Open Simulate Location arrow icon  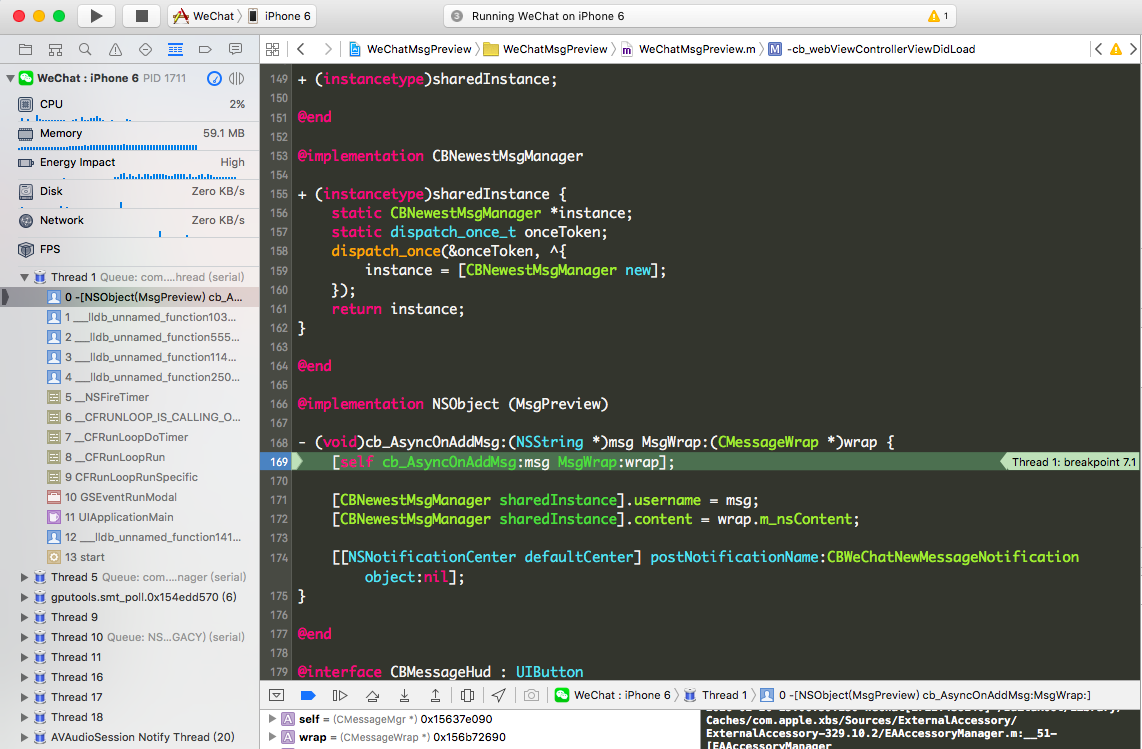click(x=498, y=695)
